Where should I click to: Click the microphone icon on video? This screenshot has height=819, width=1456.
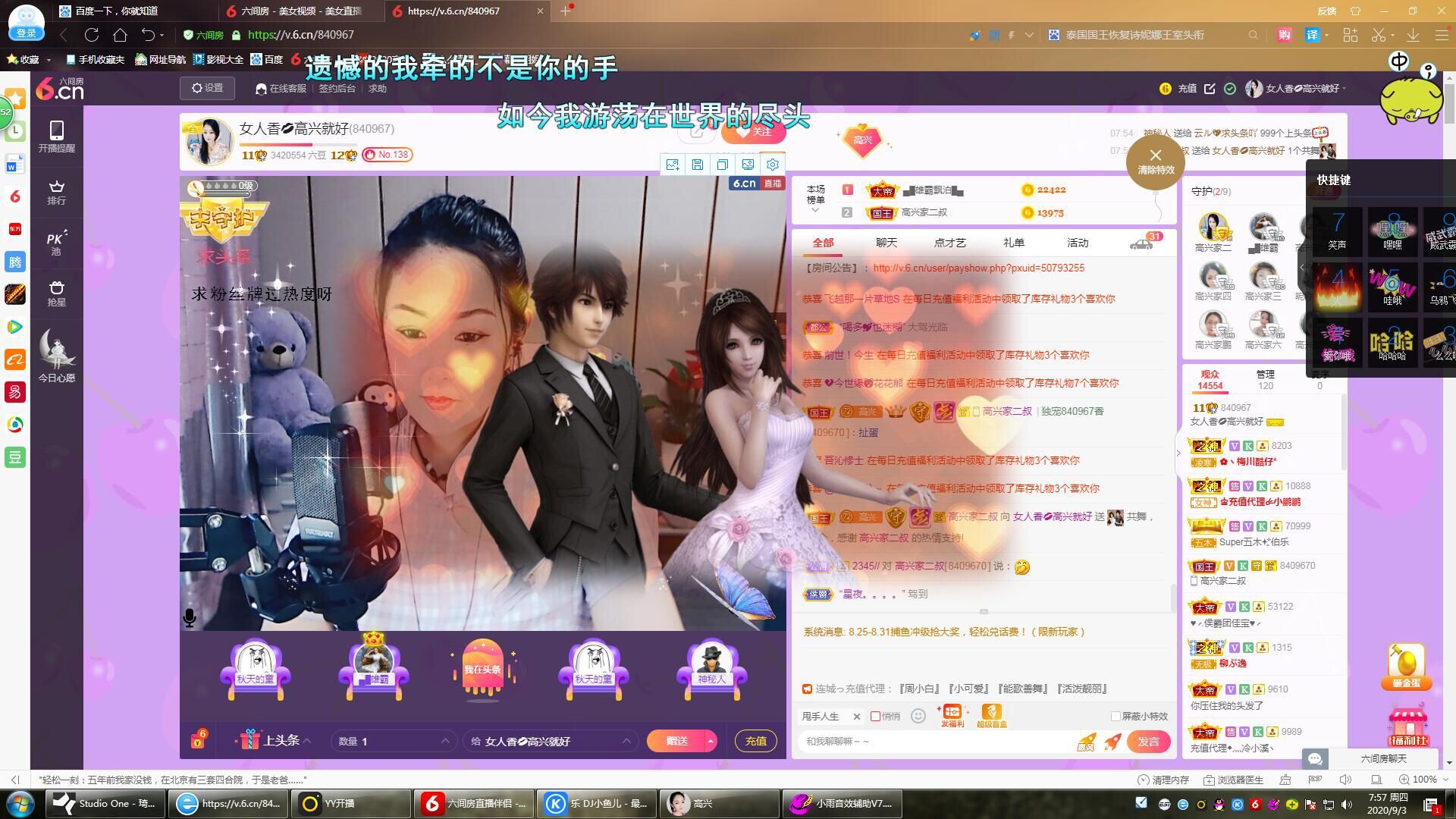pyautogui.click(x=190, y=618)
